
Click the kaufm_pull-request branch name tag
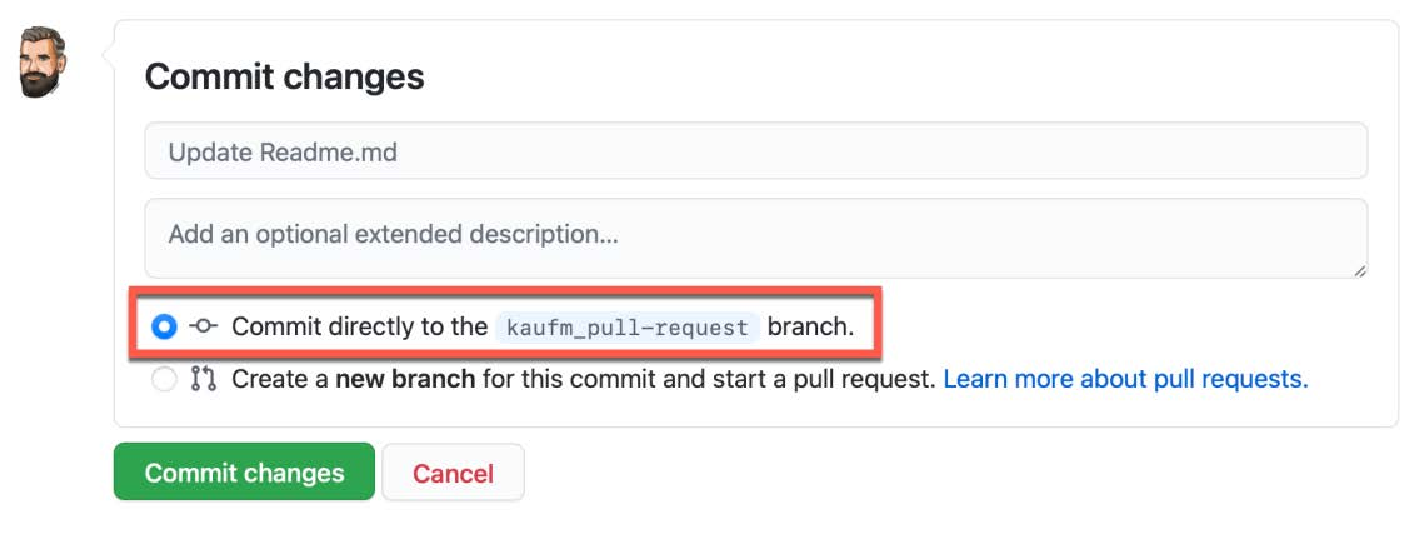pyautogui.click(x=628, y=327)
